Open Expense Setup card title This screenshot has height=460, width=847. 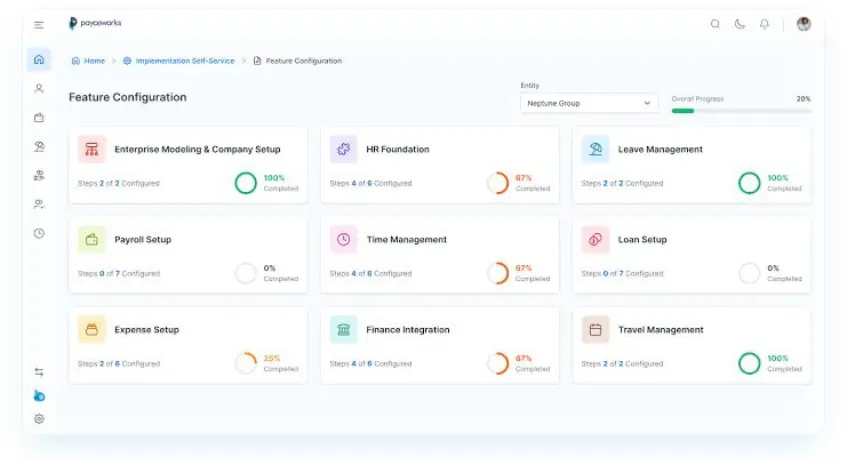146,329
